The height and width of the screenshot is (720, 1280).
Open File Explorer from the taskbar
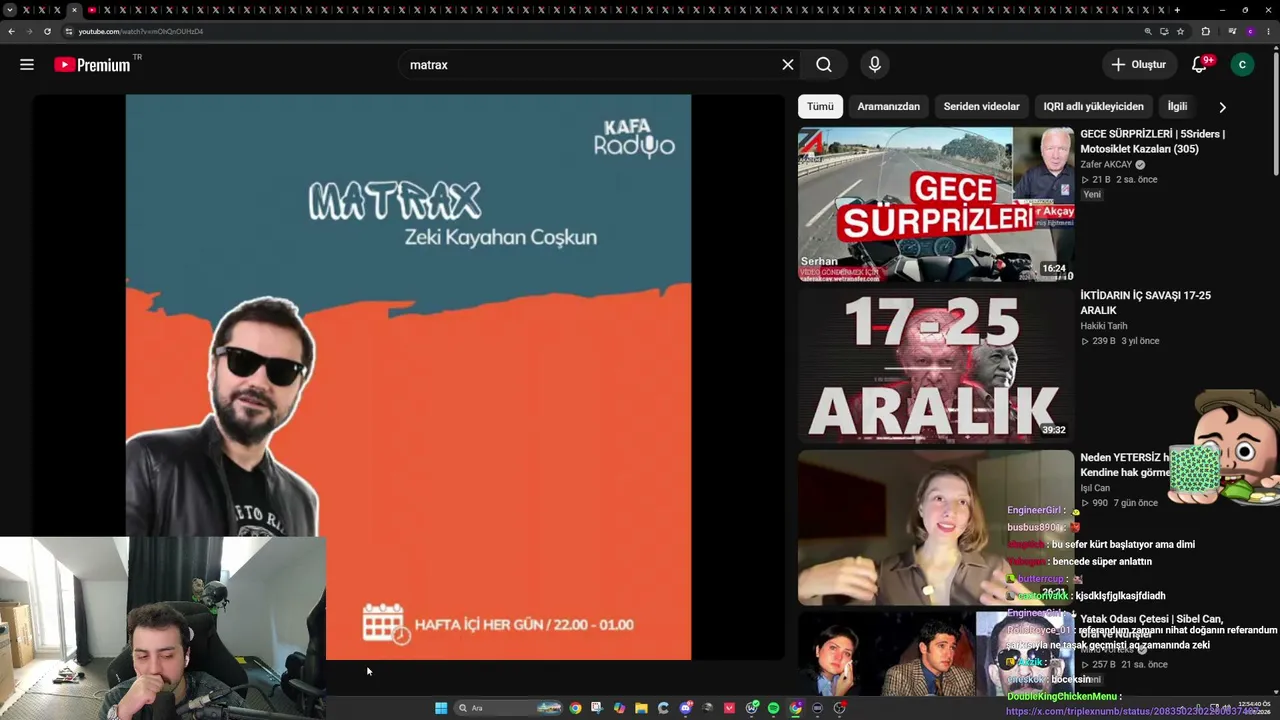(x=641, y=708)
